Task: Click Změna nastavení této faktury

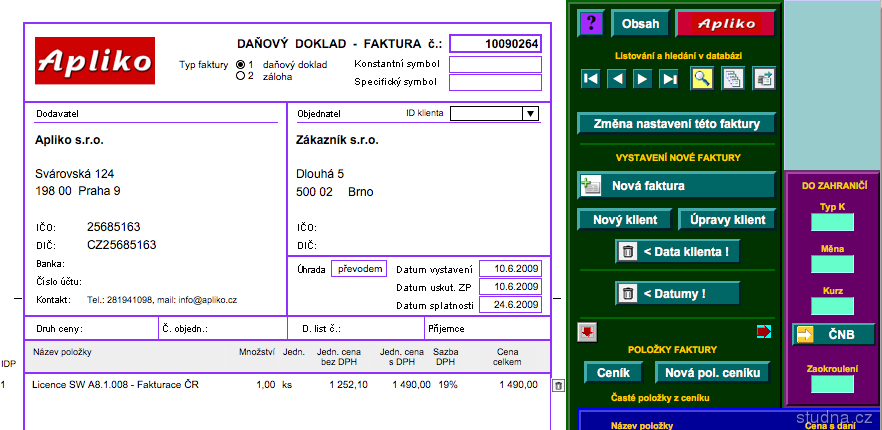Action: click(x=677, y=124)
